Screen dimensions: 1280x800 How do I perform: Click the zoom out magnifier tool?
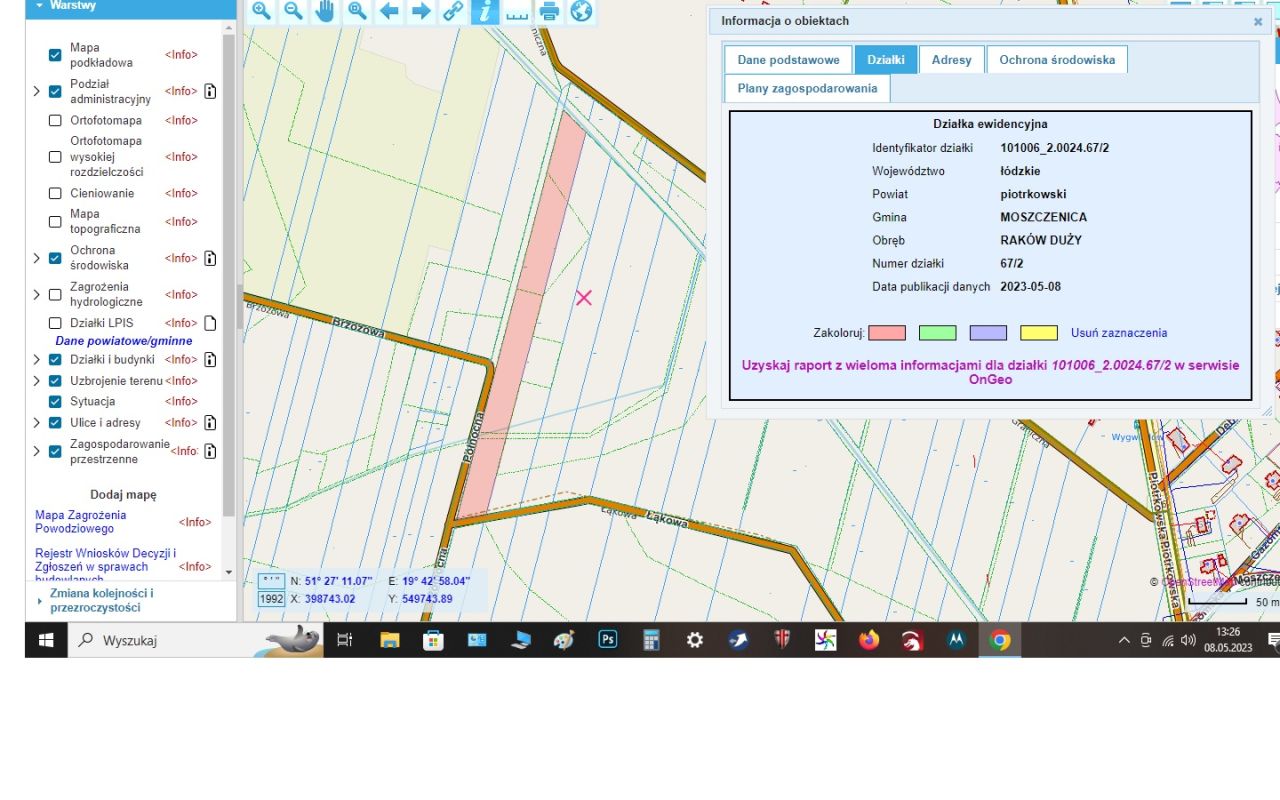[293, 11]
